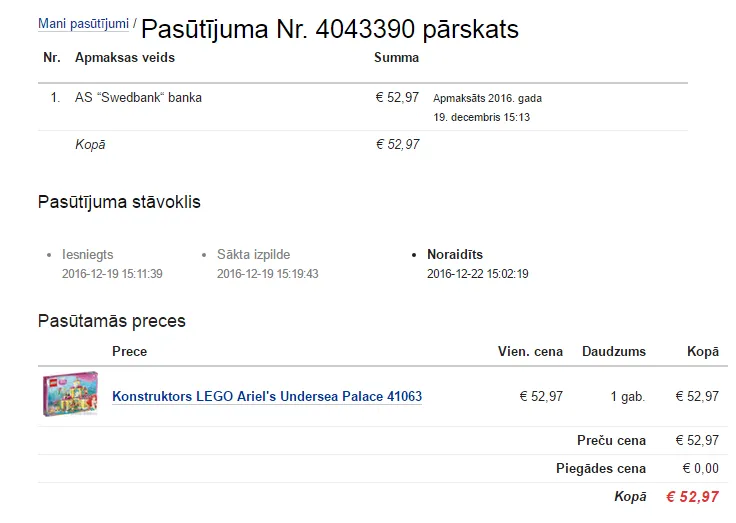
Task: Click the Daudzums column header
Action: [x=613, y=352]
